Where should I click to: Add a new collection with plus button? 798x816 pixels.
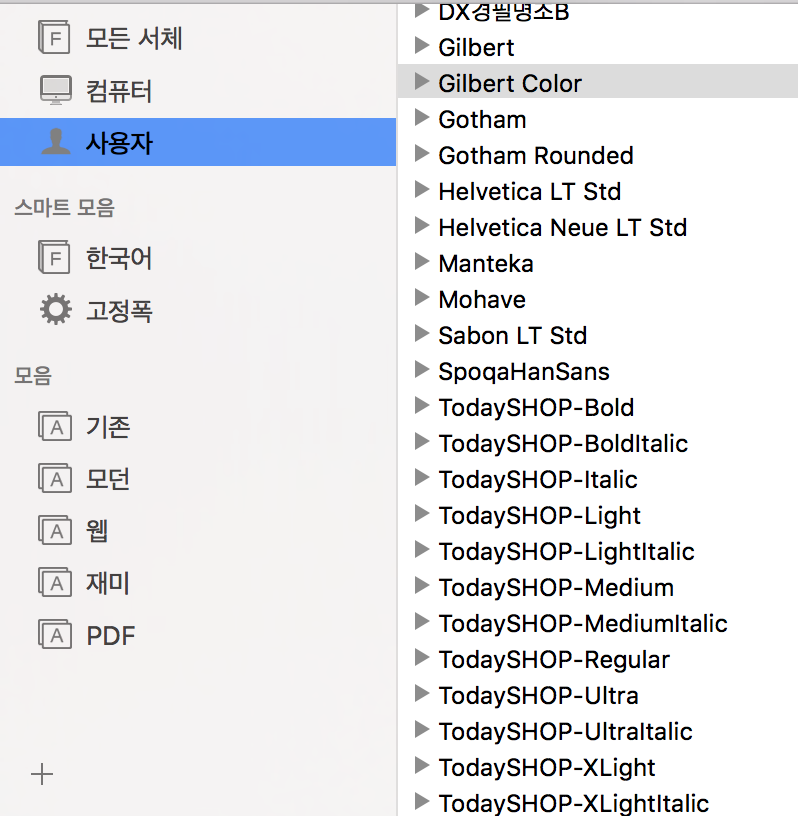[42, 774]
